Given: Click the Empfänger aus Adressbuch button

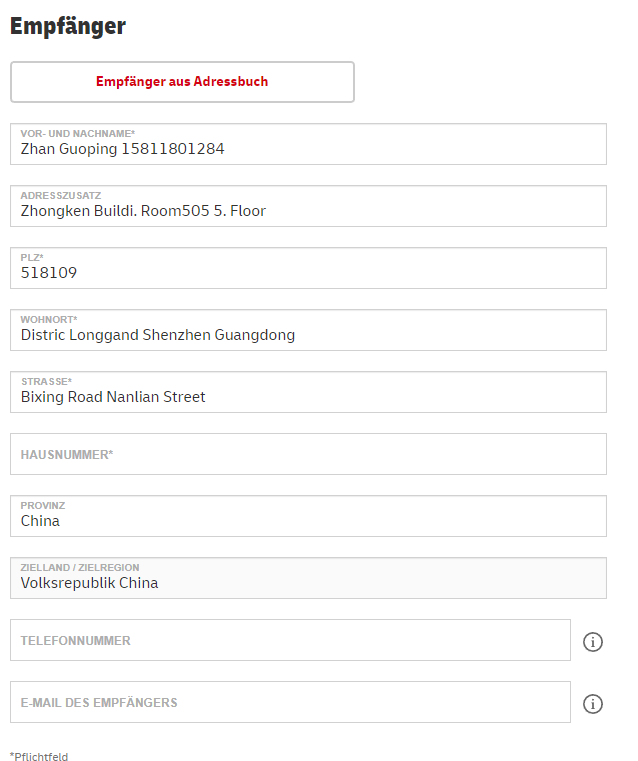Looking at the screenshot, I should (x=182, y=82).
